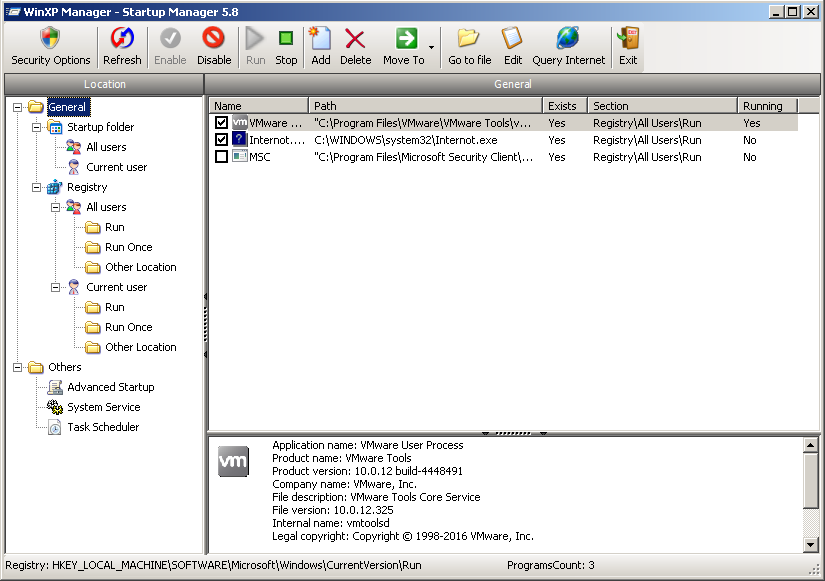Viewport: 825px width, 581px height.
Task: Select System Service in the tree
Action: pyautogui.click(x=103, y=407)
